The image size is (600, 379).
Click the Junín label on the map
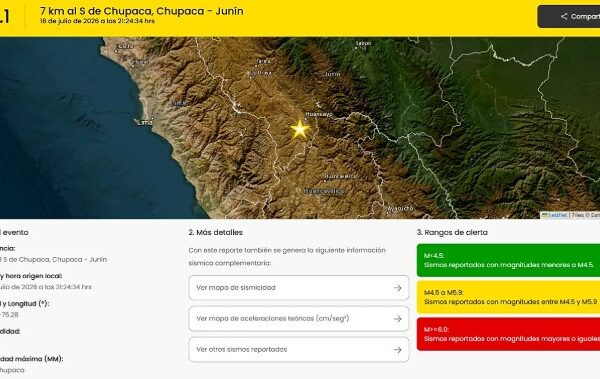333,74
